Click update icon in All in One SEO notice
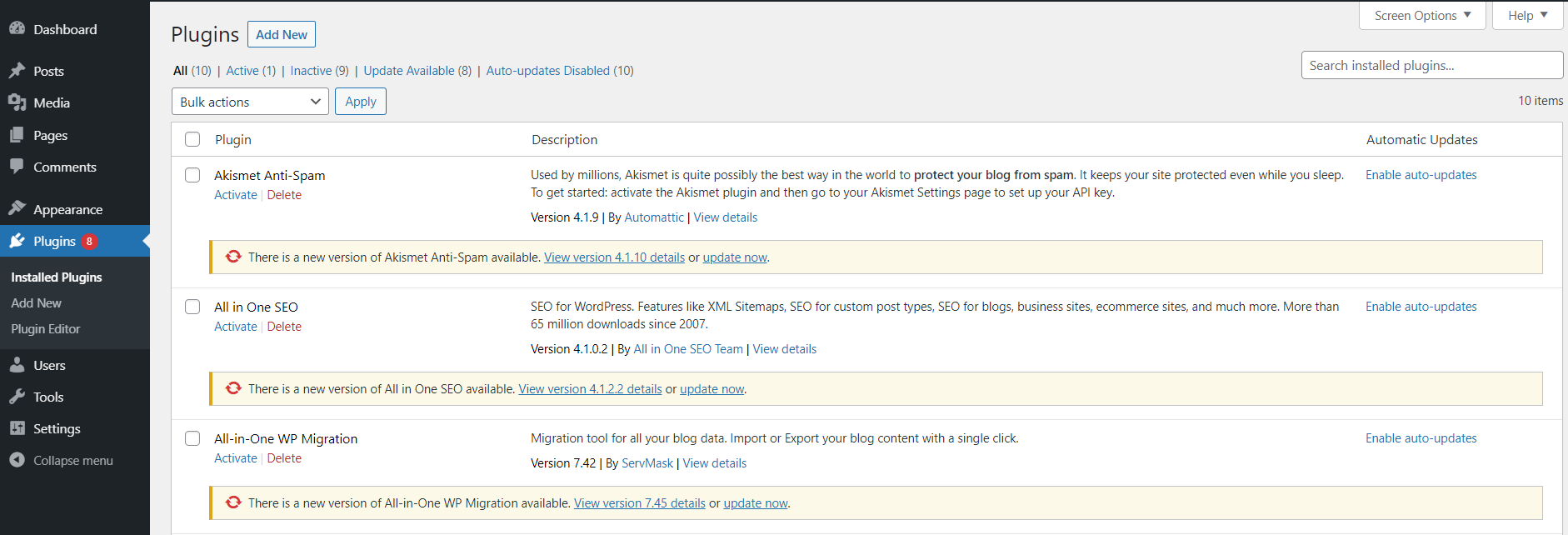 233,388
